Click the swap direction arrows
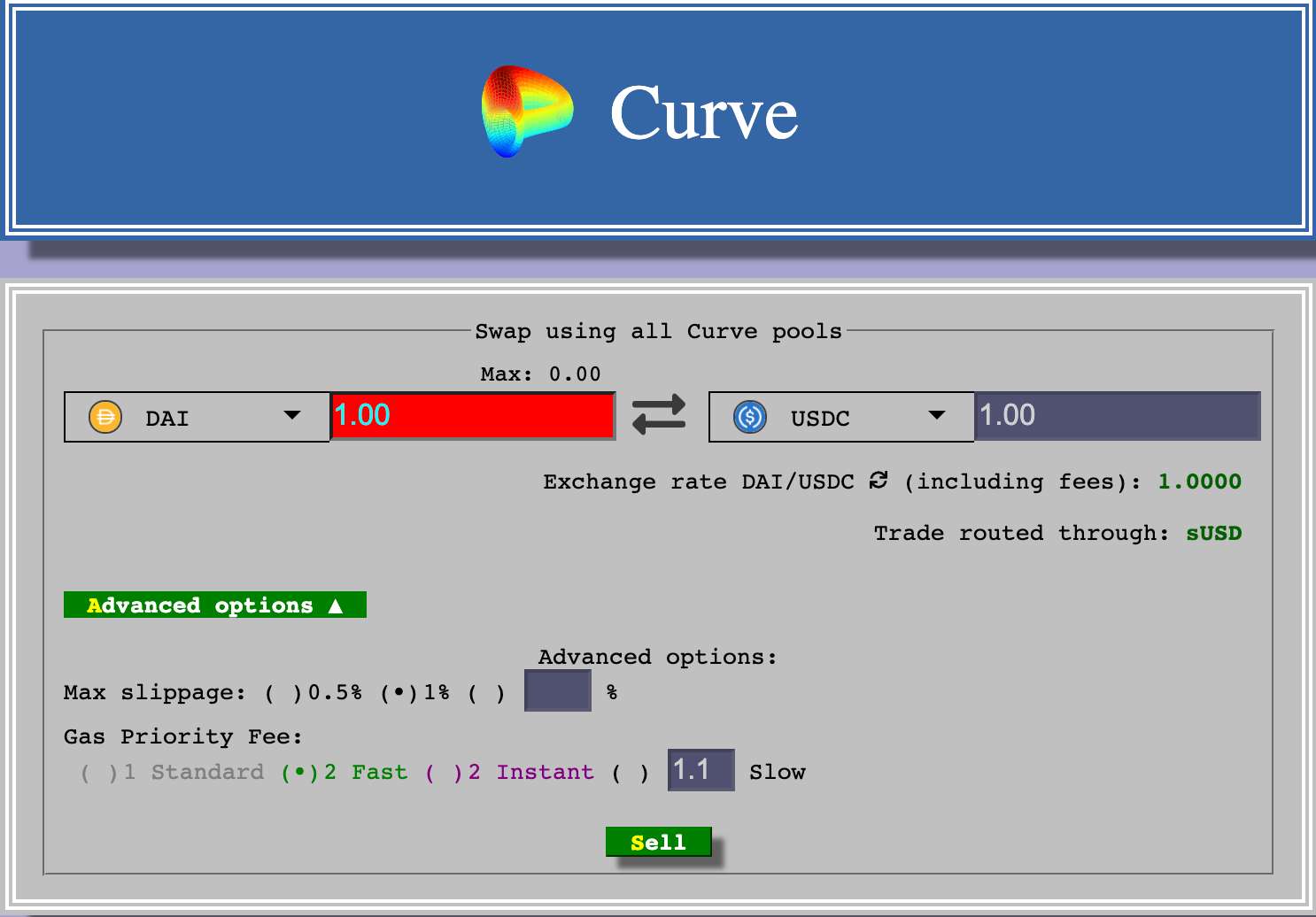The height and width of the screenshot is (917, 1316). tap(659, 415)
